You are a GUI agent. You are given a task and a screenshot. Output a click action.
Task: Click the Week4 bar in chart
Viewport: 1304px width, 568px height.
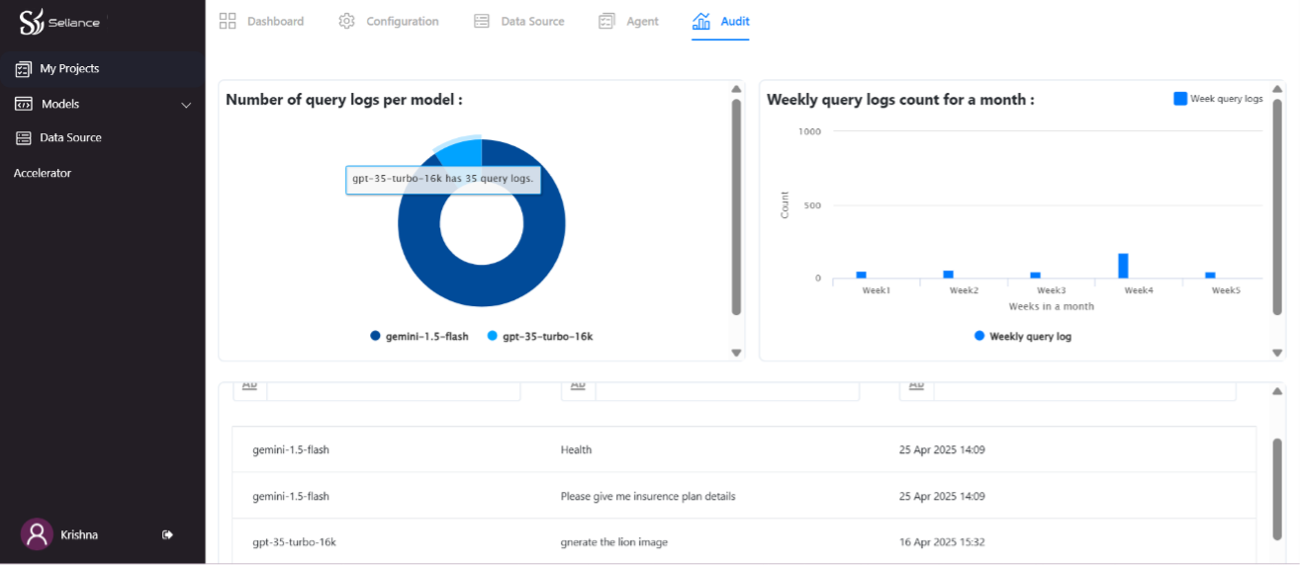1123,266
